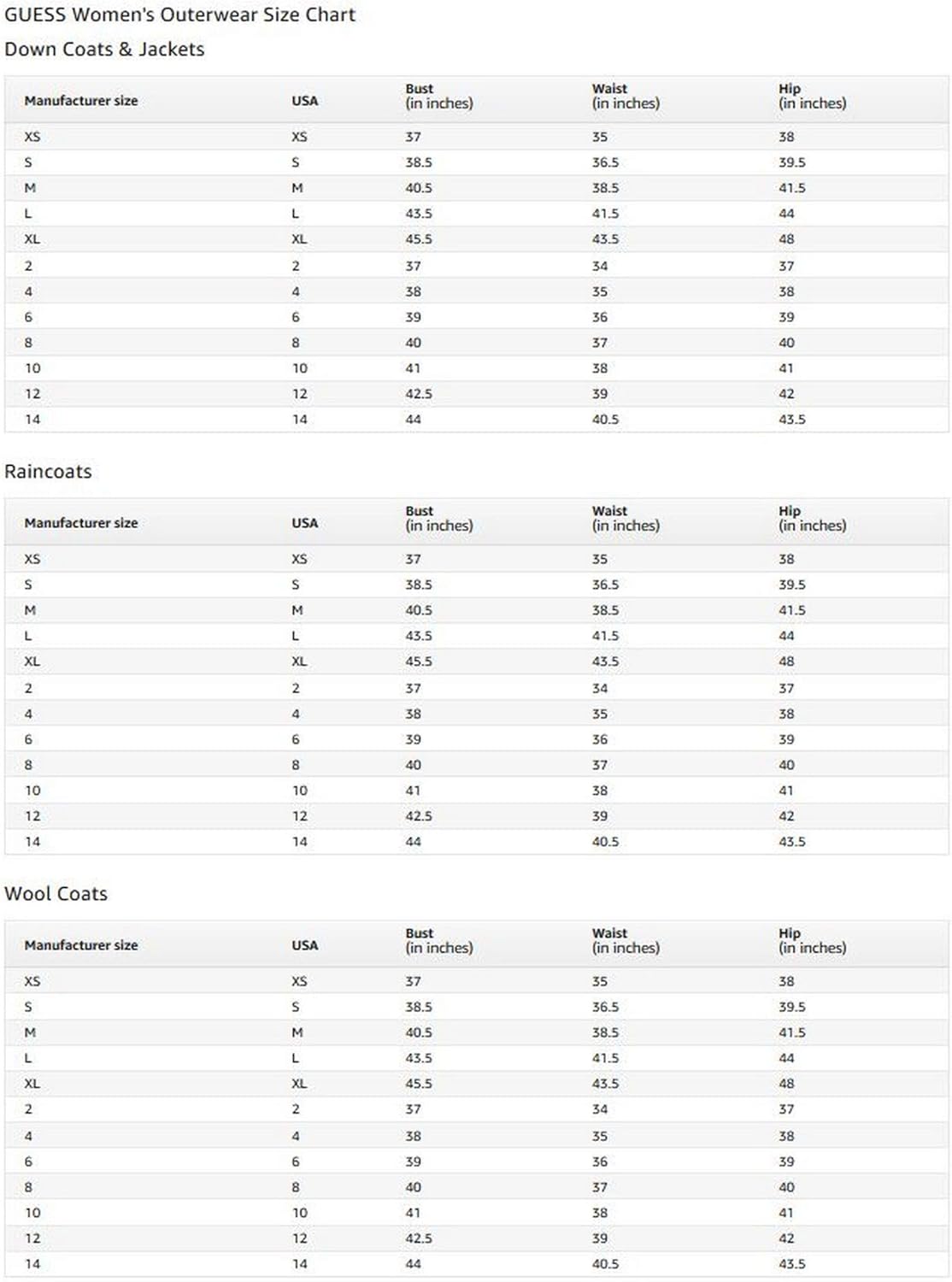This screenshot has height=1282, width=952.
Task: Click L bust value 43.5 in Raincoats table
Action: coord(419,636)
